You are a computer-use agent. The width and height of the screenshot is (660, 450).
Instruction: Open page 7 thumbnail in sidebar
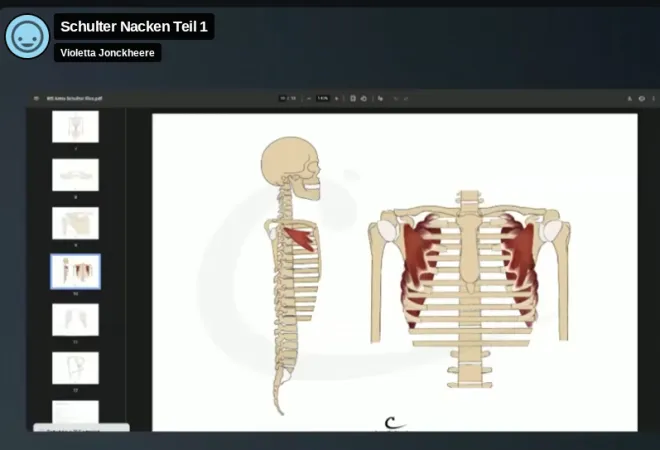(x=75, y=126)
